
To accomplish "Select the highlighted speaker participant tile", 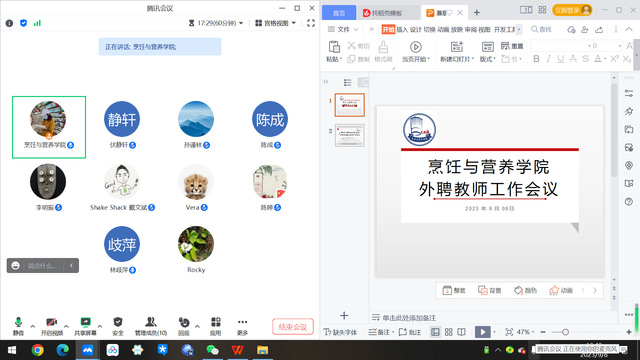I will 49,127.
